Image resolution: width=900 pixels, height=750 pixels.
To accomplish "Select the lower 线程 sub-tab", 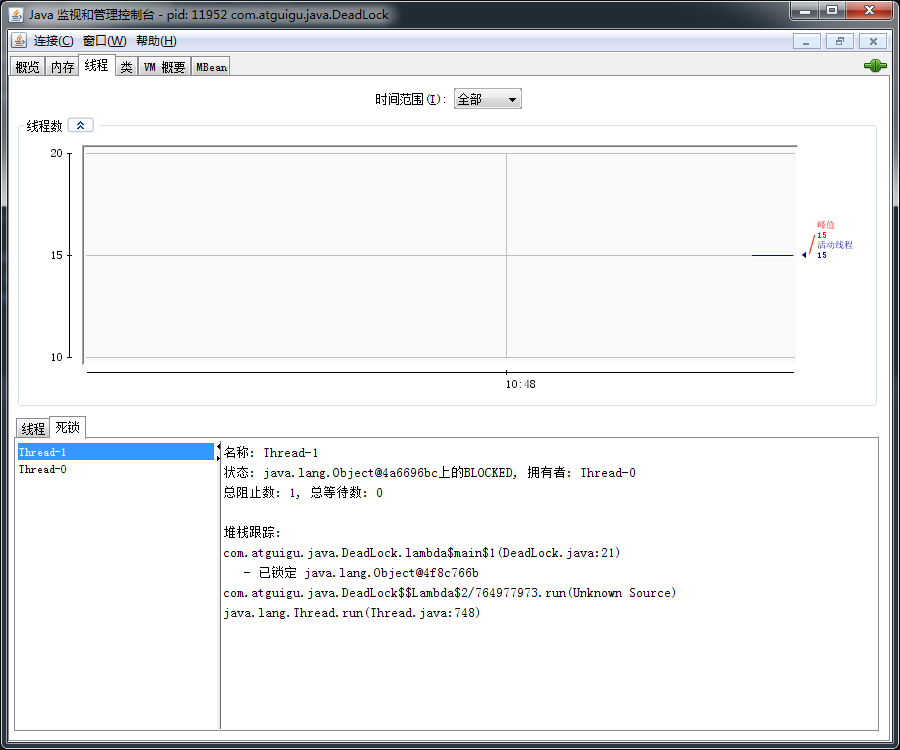I will (33, 429).
